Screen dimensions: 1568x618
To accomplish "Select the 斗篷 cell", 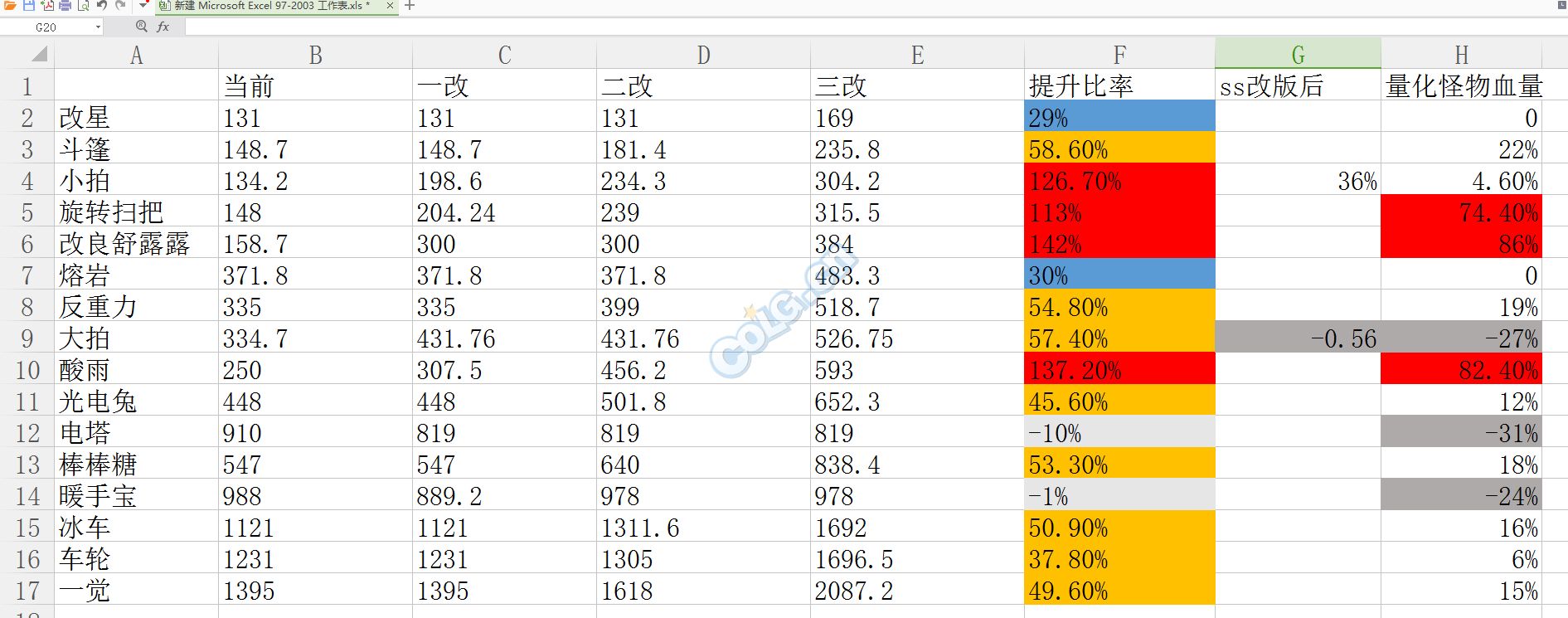I will (x=136, y=148).
